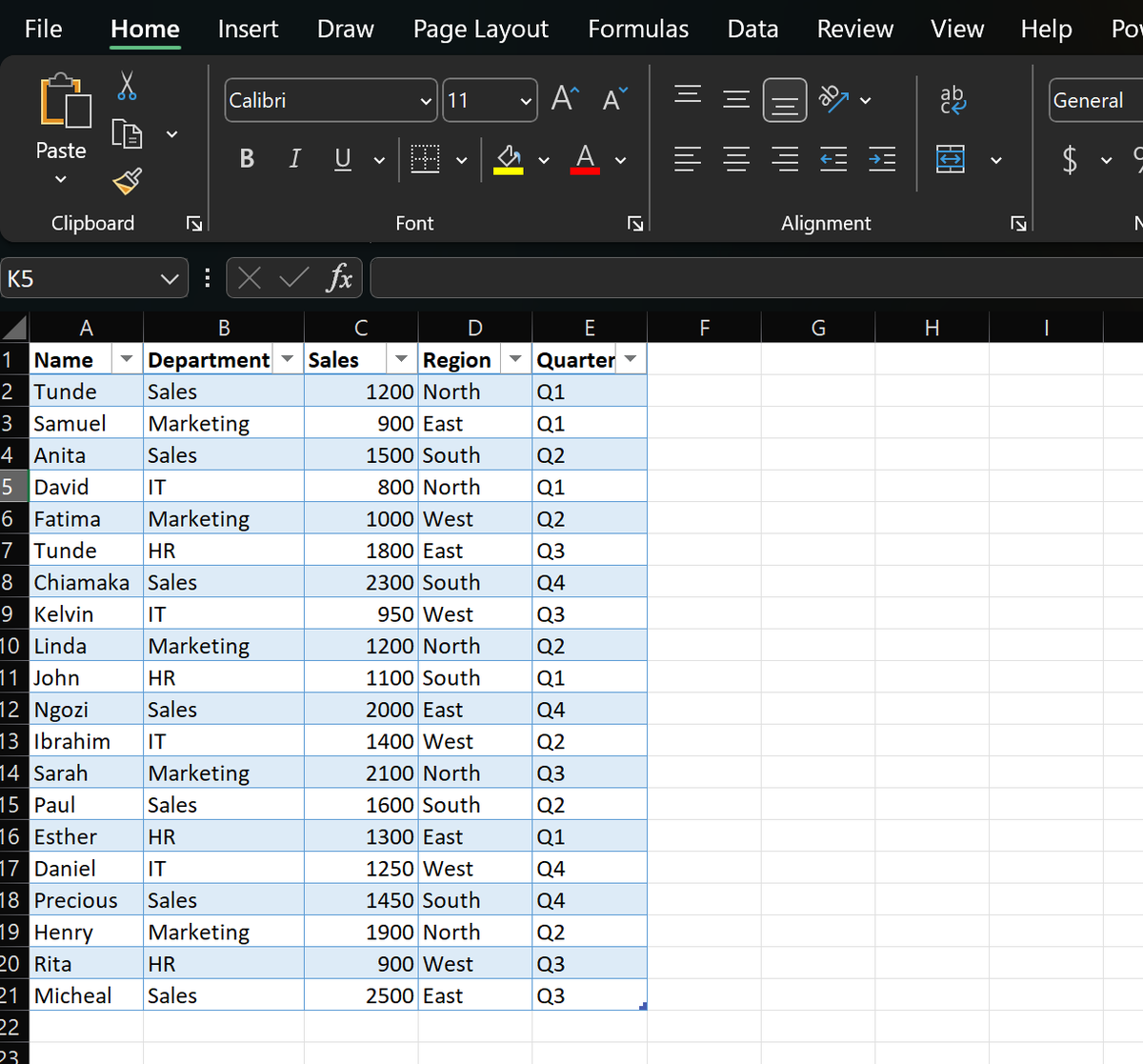The height and width of the screenshot is (1064, 1143).
Task: Click Middle Align icon
Action: [x=736, y=98]
